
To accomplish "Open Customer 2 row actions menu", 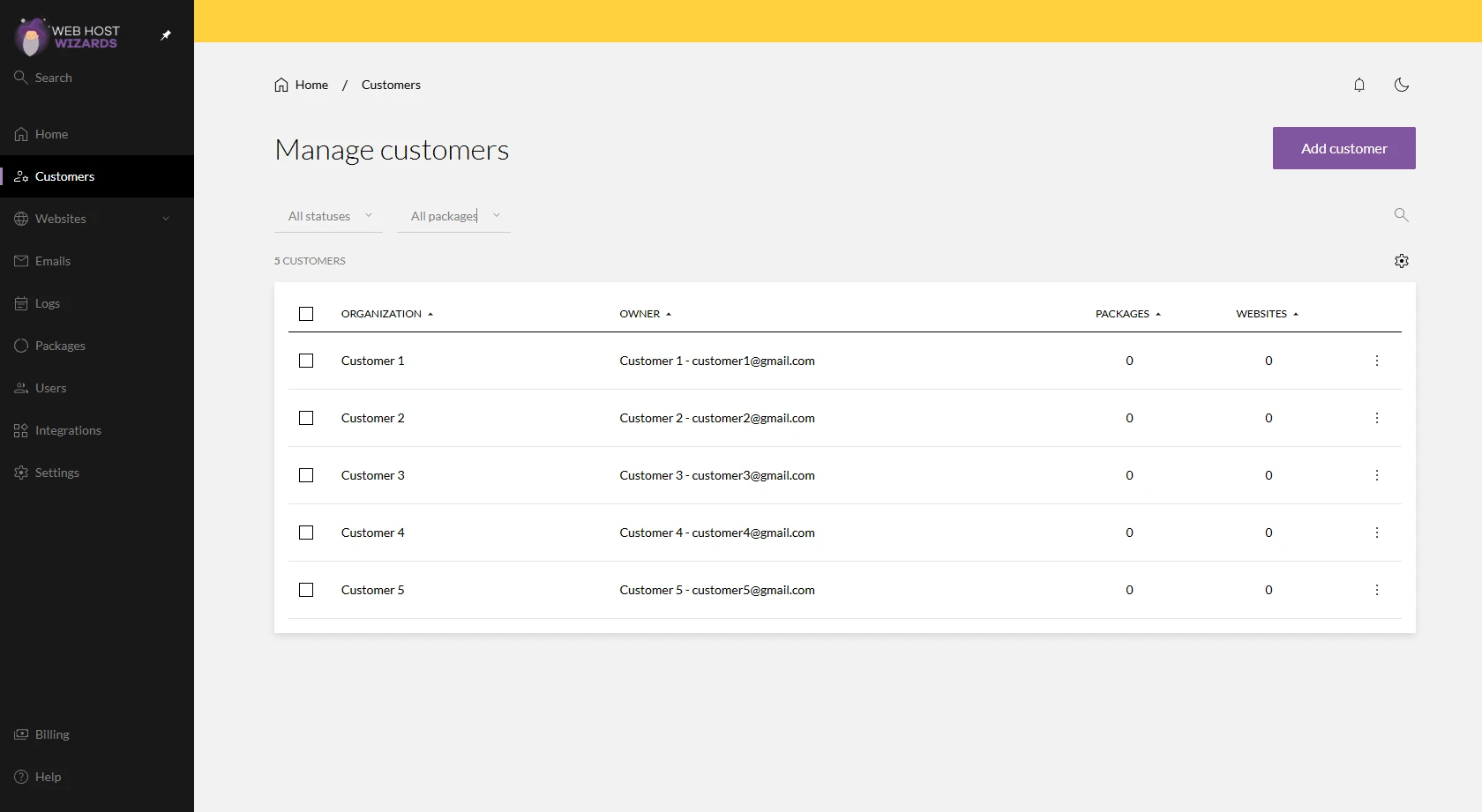I will [1377, 418].
